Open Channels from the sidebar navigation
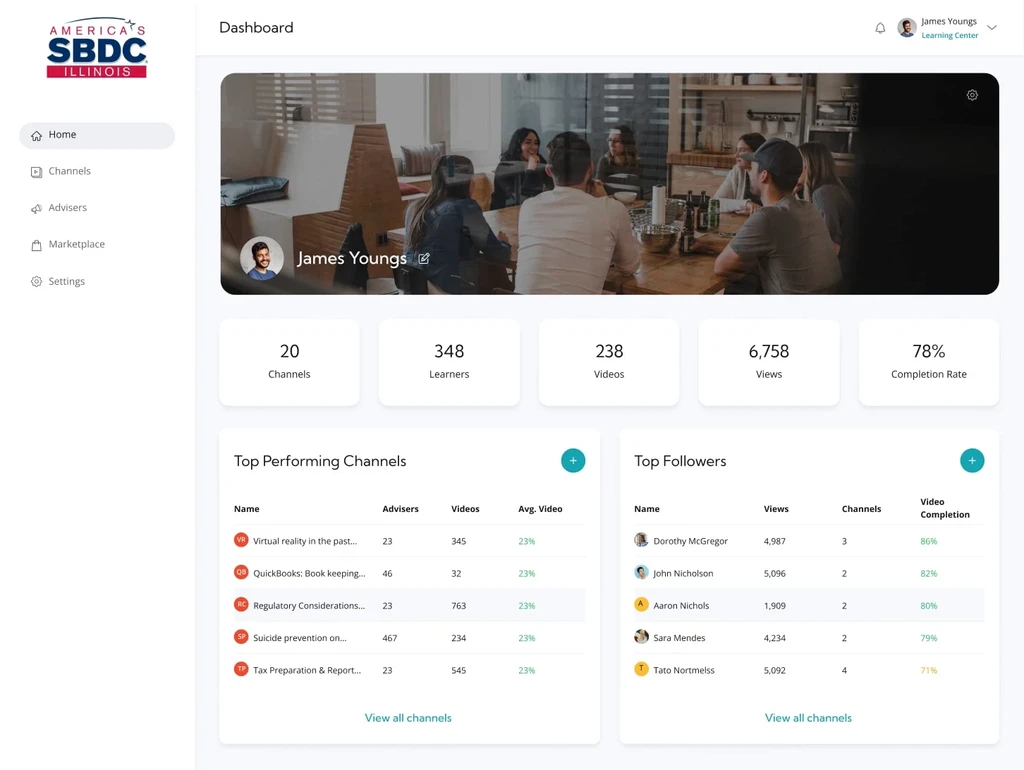 [x=69, y=171]
